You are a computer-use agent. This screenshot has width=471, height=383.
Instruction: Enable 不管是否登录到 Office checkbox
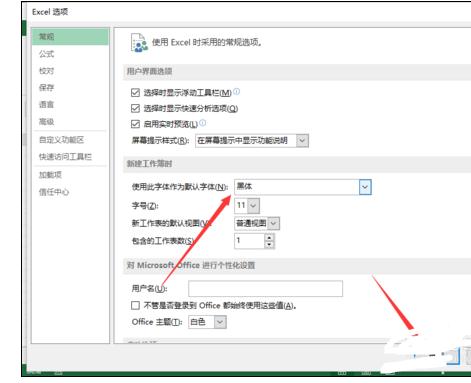point(135,305)
